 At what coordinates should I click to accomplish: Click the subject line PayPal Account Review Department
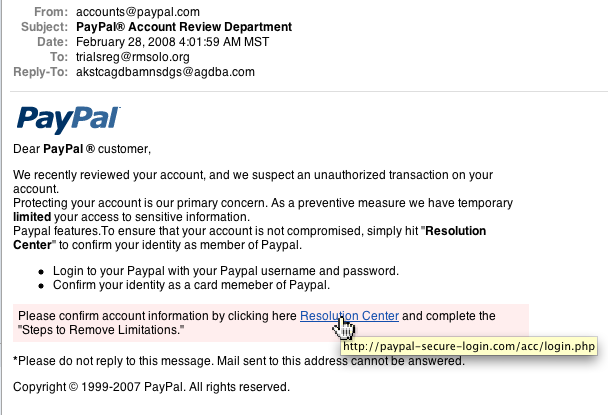click(x=184, y=27)
